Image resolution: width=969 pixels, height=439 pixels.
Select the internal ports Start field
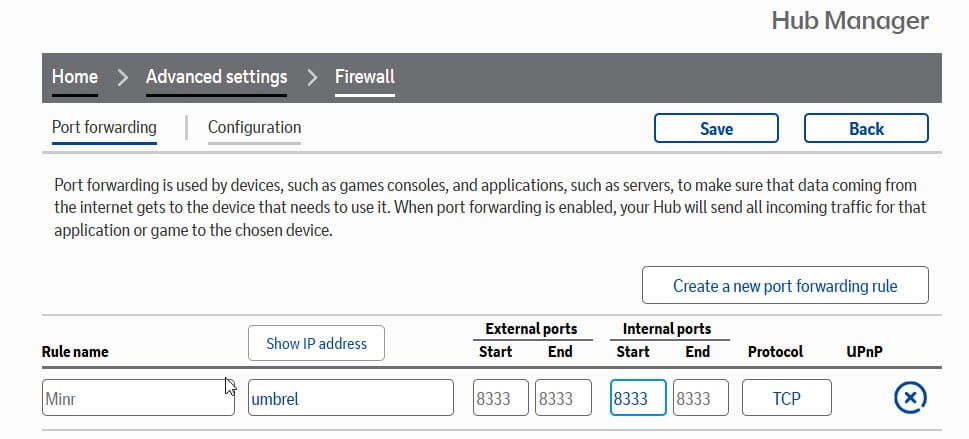coord(638,398)
